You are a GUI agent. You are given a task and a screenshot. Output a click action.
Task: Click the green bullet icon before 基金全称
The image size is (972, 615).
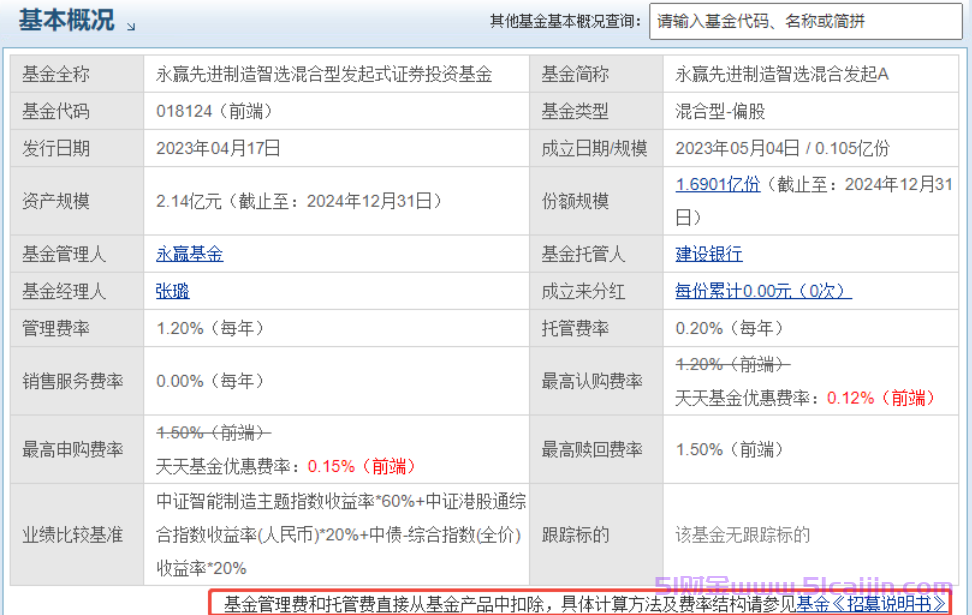18,74
